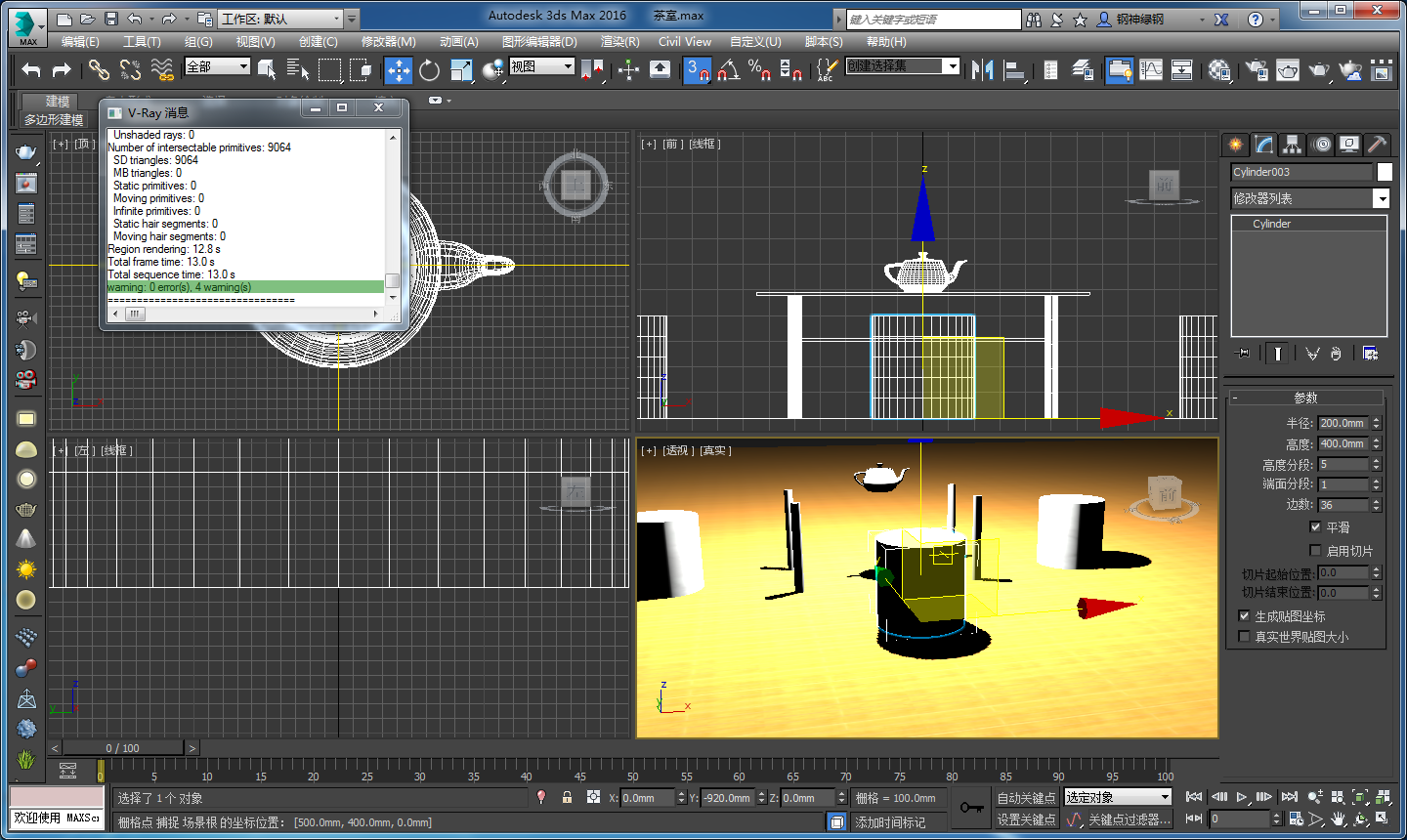Switch to the Hierarchy panel tab
Image resolution: width=1407 pixels, height=840 pixels.
click(x=1293, y=144)
